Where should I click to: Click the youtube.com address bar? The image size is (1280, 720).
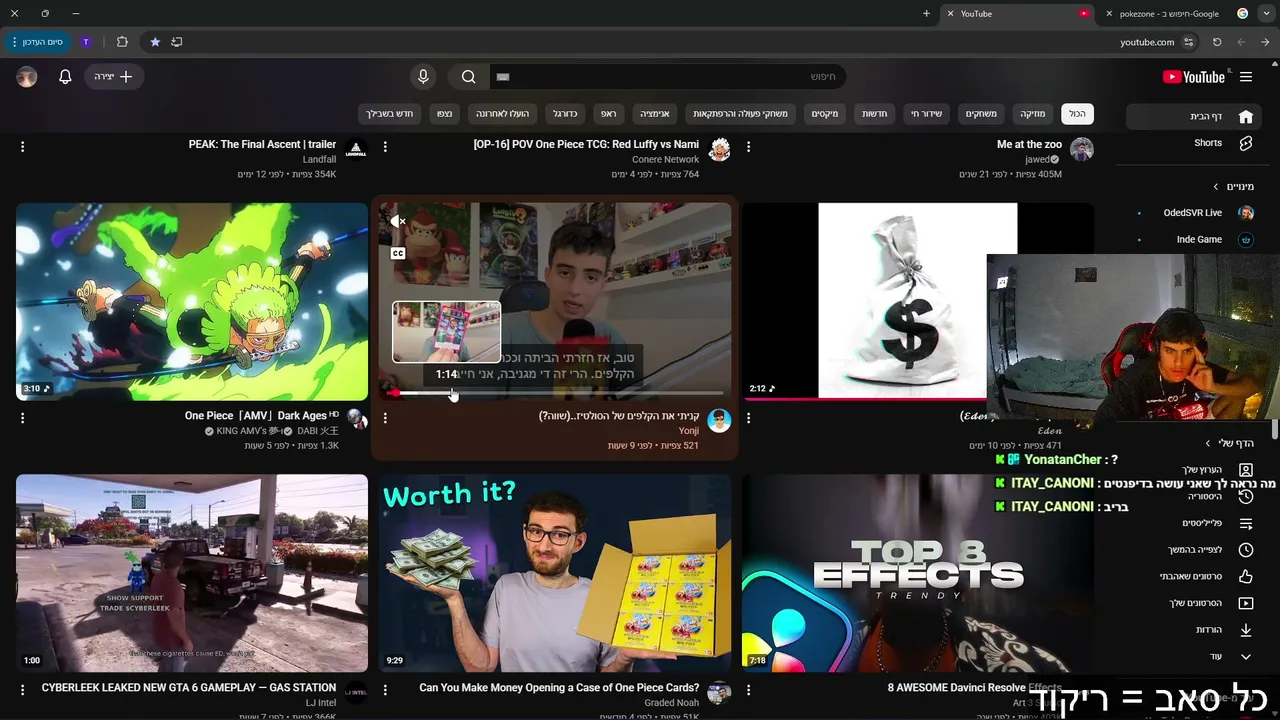tap(1147, 42)
